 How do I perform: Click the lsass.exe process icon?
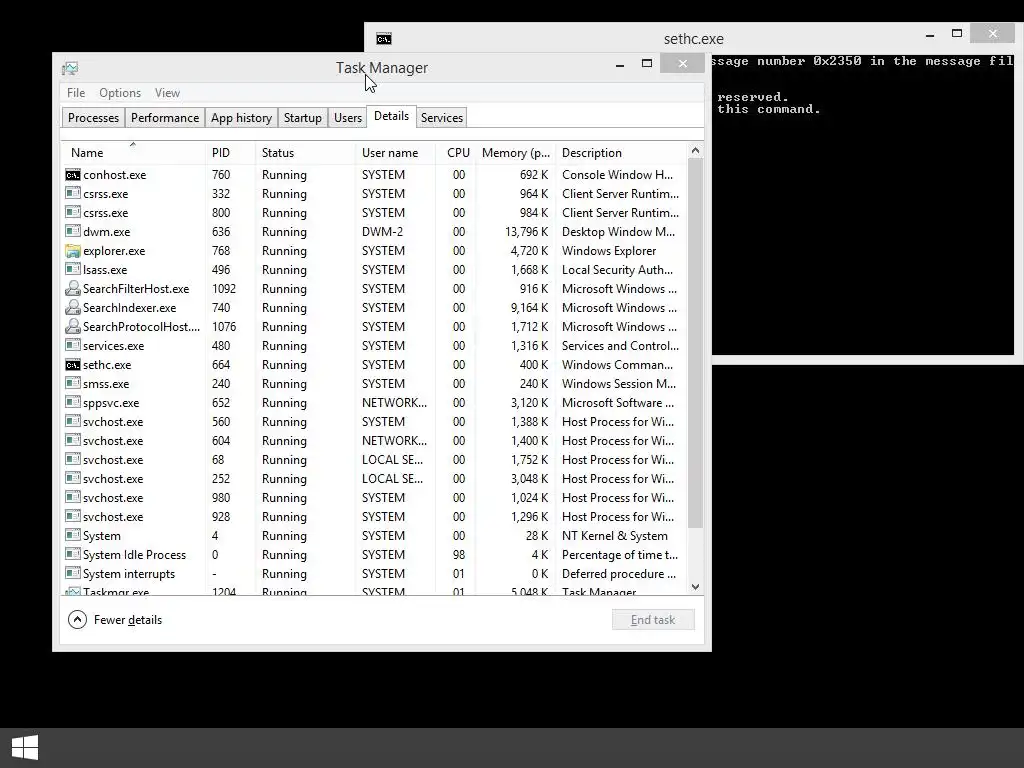[72, 269]
